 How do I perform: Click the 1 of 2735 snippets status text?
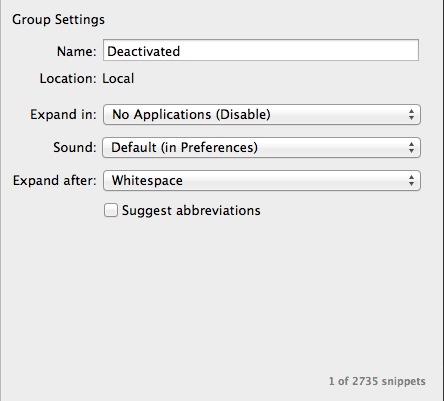(377, 381)
